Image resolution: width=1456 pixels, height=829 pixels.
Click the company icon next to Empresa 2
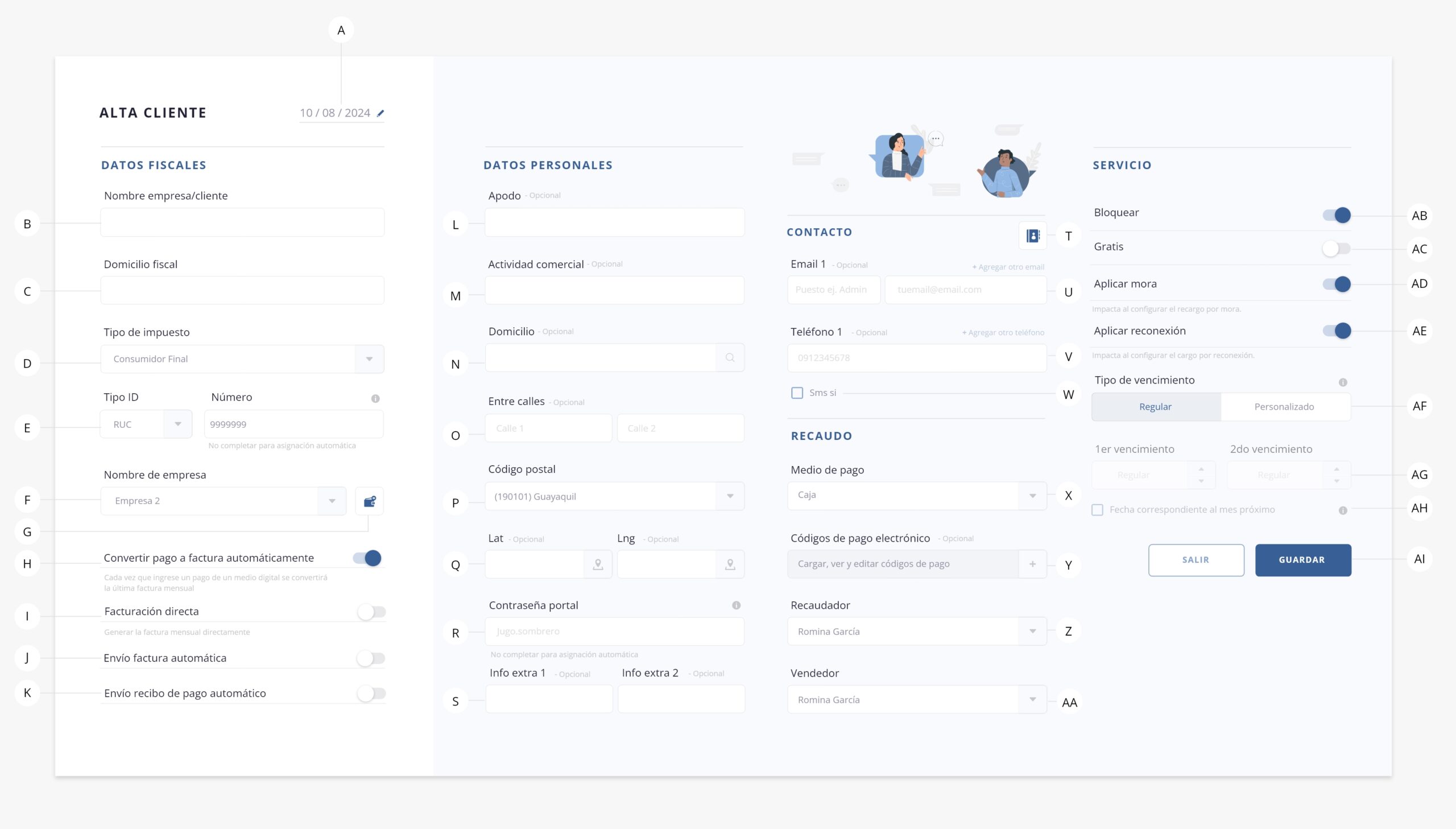[x=369, y=501]
